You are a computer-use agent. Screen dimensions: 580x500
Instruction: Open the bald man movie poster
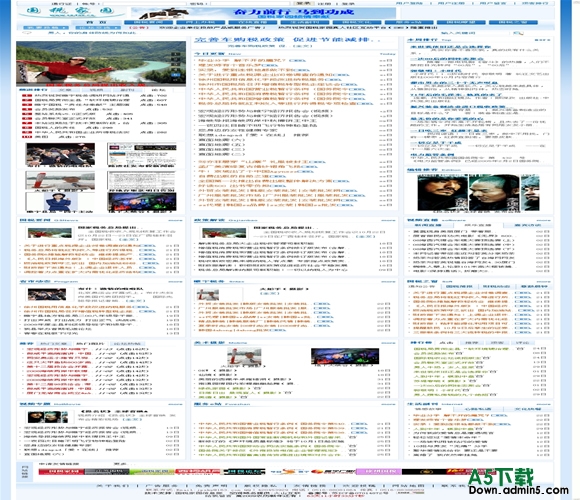pyautogui.click(x=494, y=193)
